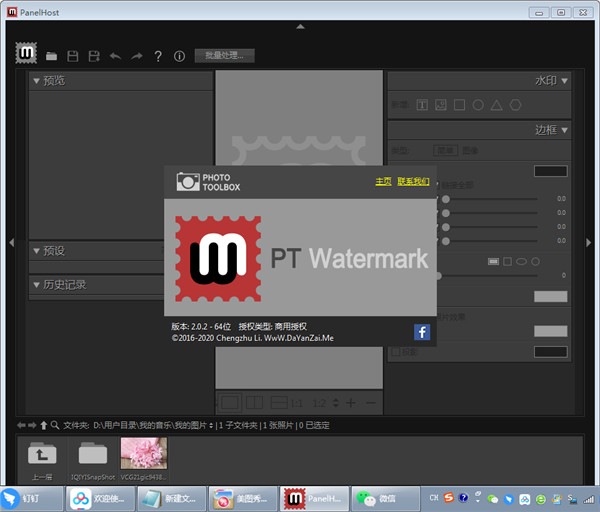The width and height of the screenshot is (600, 512).
Task: Add a hexagon shape watermark
Action: pyautogui.click(x=515, y=105)
